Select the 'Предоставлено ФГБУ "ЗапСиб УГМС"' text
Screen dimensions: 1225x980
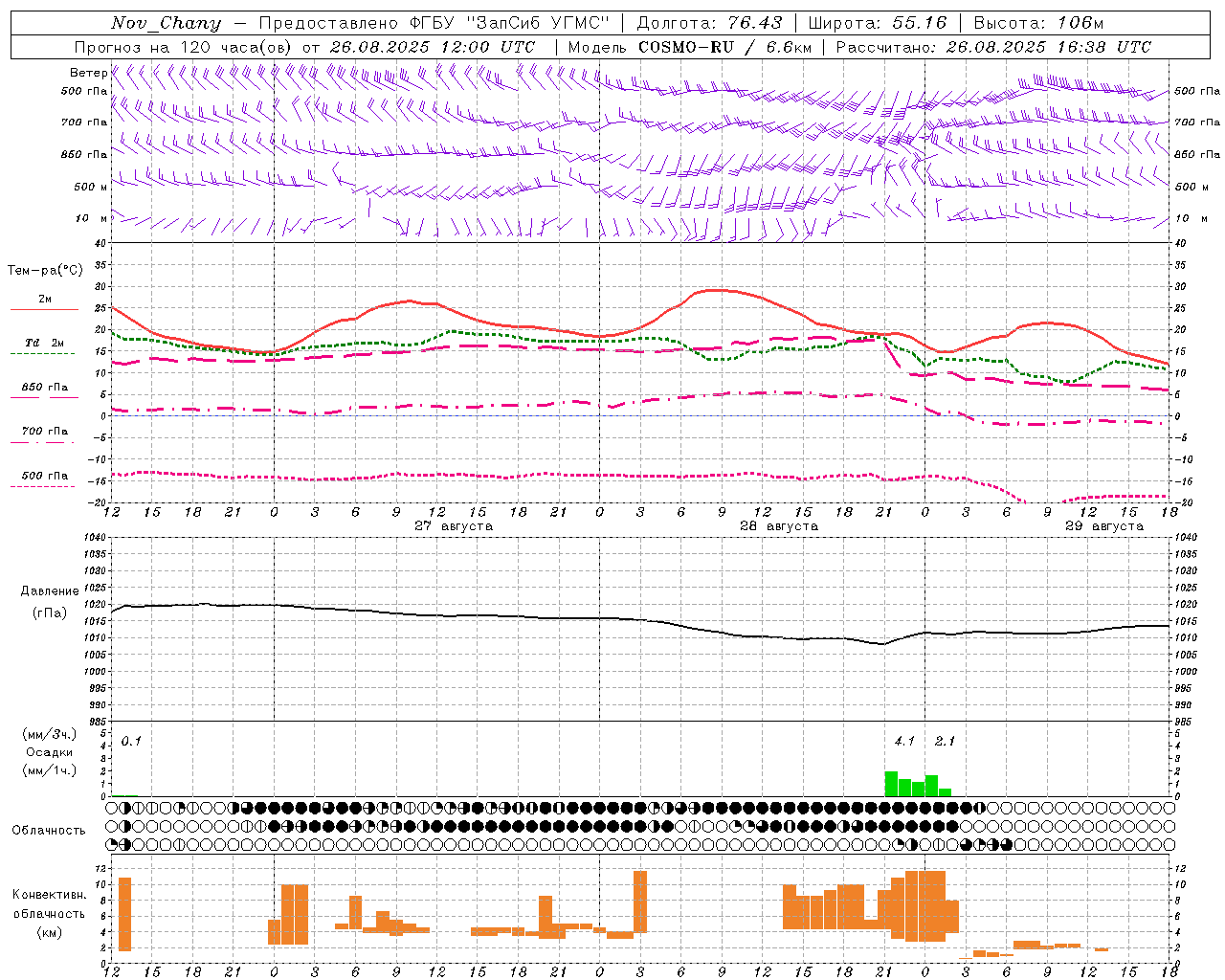tap(434, 23)
